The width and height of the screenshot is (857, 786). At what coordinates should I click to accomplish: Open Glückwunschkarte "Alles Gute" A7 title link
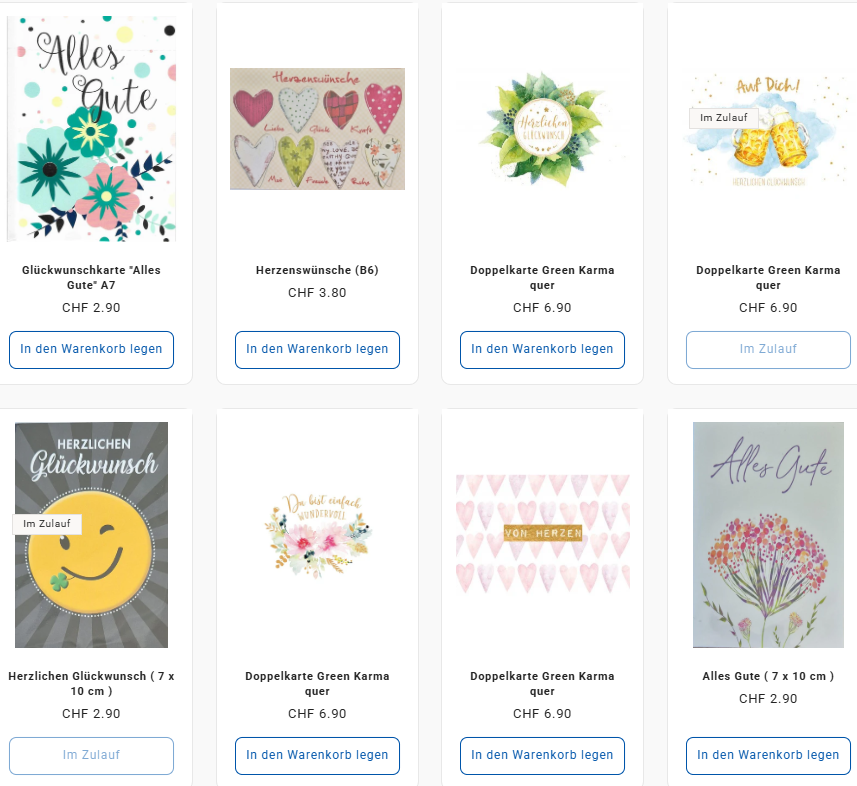click(x=91, y=278)
